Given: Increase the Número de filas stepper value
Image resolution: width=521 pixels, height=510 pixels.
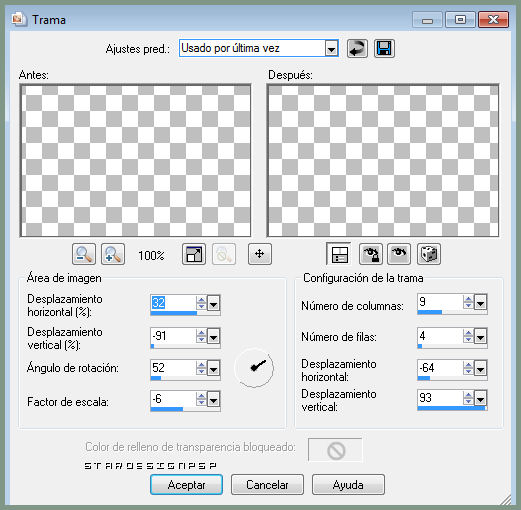Looking at the screenshot, I should pyautogui.click(x=468, y=333).
